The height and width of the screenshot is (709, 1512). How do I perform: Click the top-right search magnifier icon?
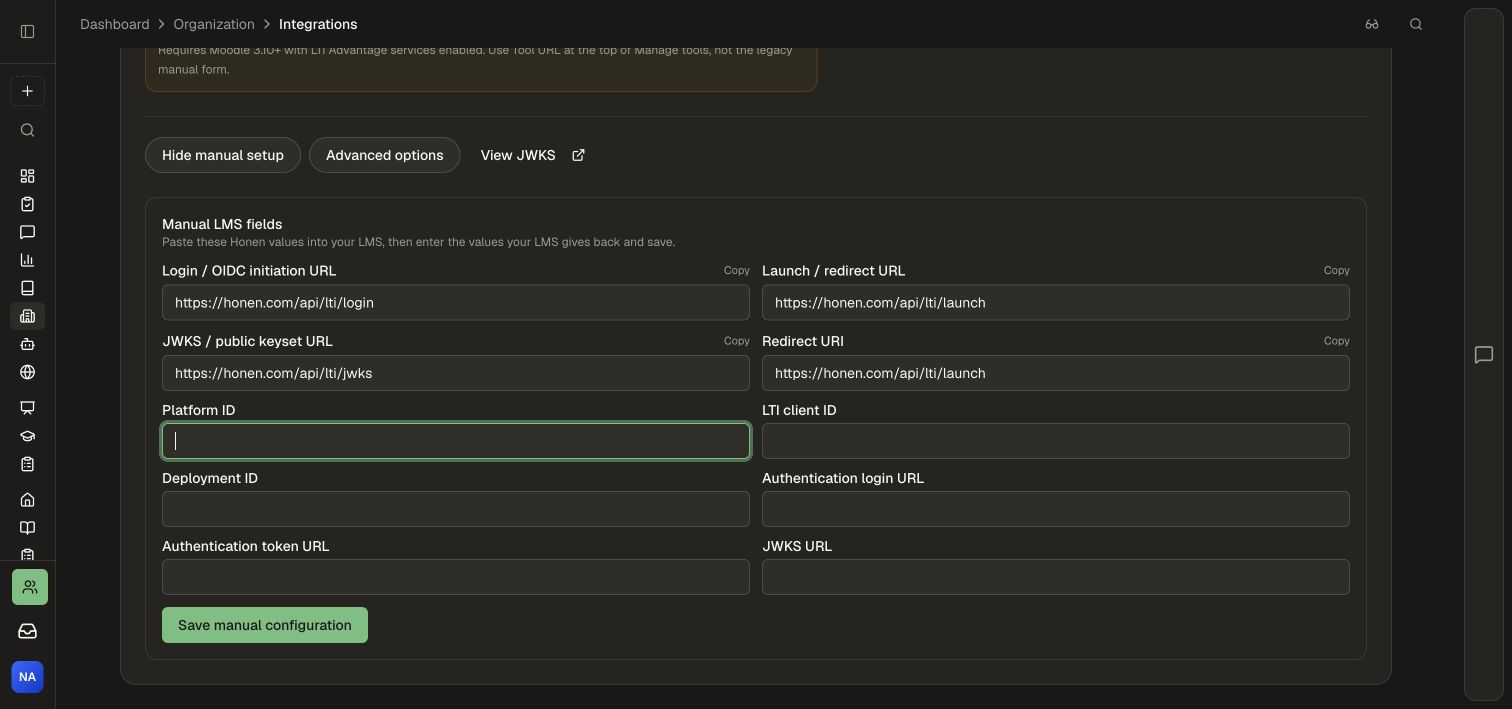pos(1416,24)
